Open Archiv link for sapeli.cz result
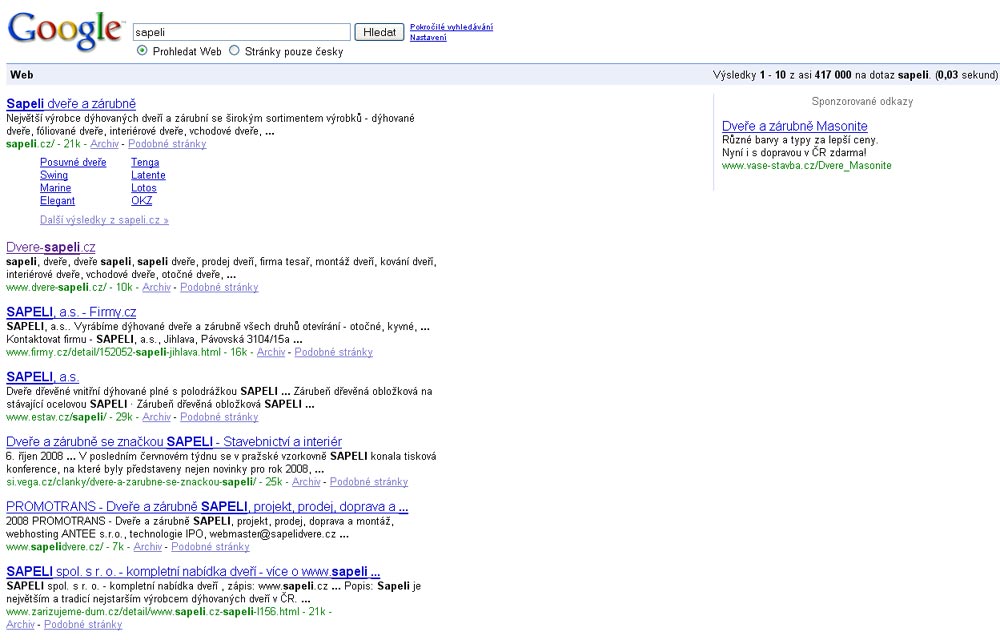Viewport: 1000px width, 640px height. [105, 144]
